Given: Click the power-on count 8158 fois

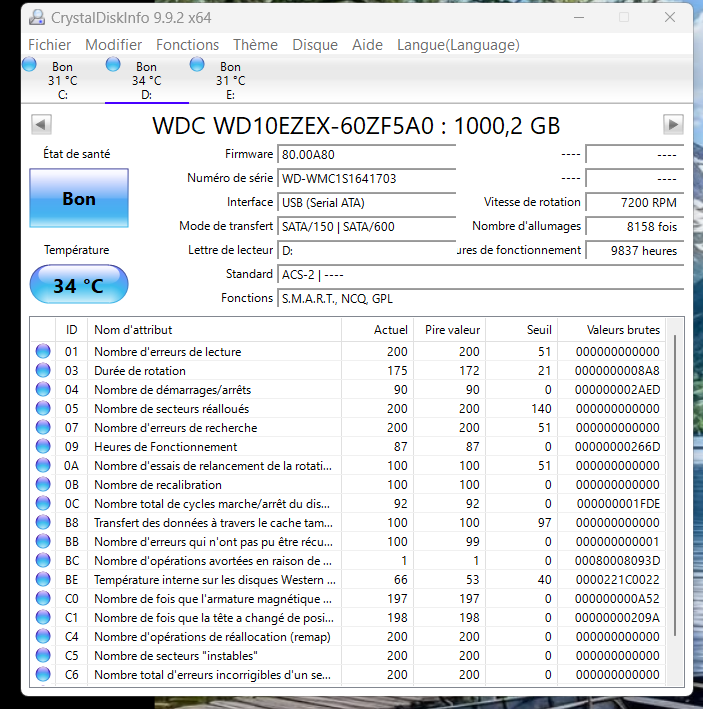Looking at the screenshot, I should (635, 227).
